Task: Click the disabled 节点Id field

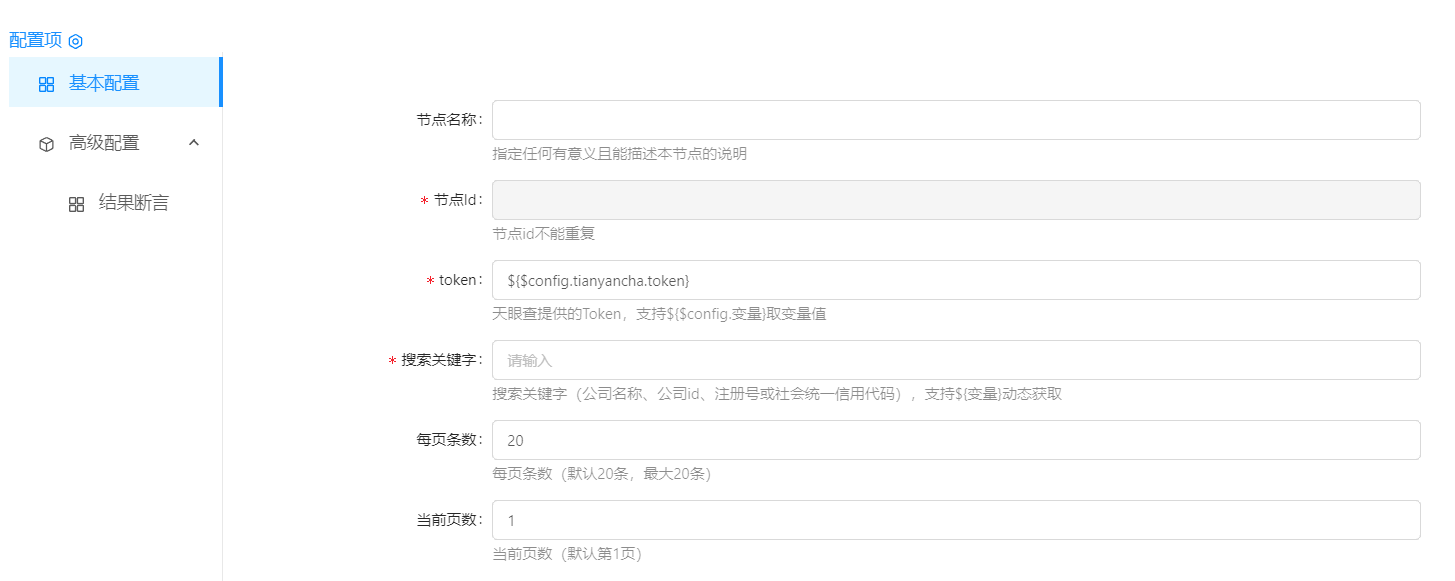Action: tap(956, 200)
